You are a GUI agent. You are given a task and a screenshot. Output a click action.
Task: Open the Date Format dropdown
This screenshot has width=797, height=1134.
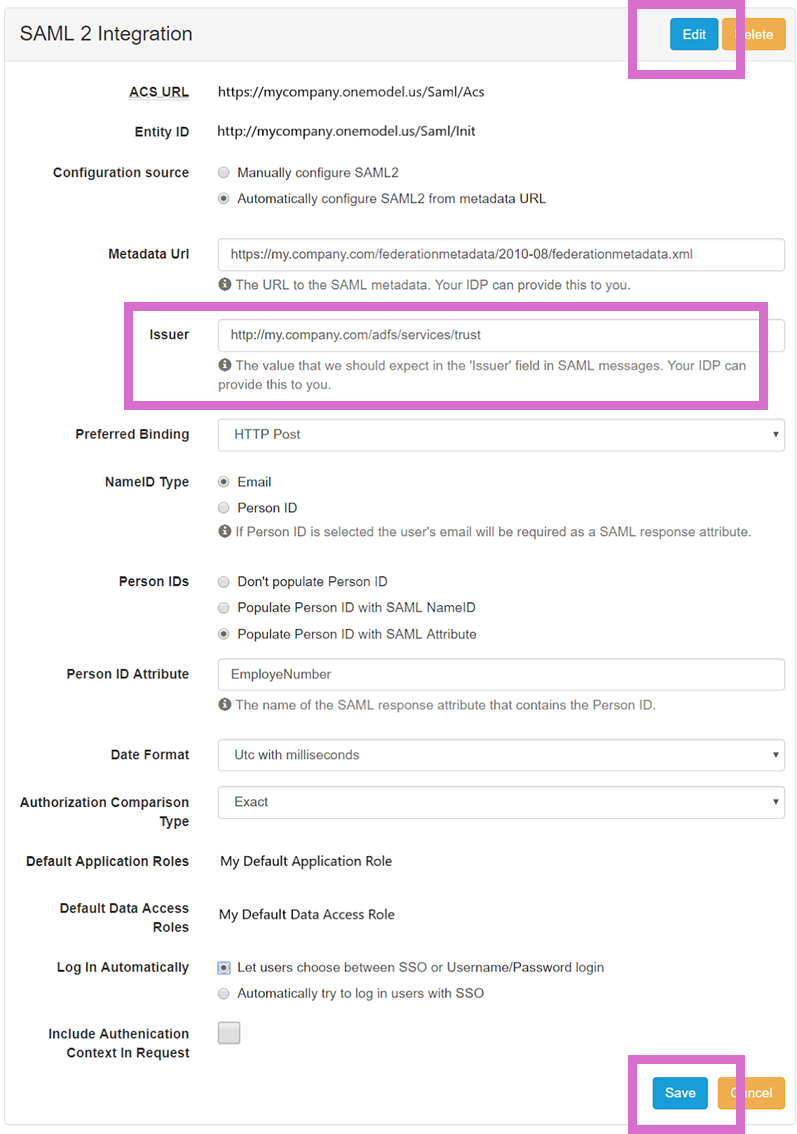click(x=500, y=755)
